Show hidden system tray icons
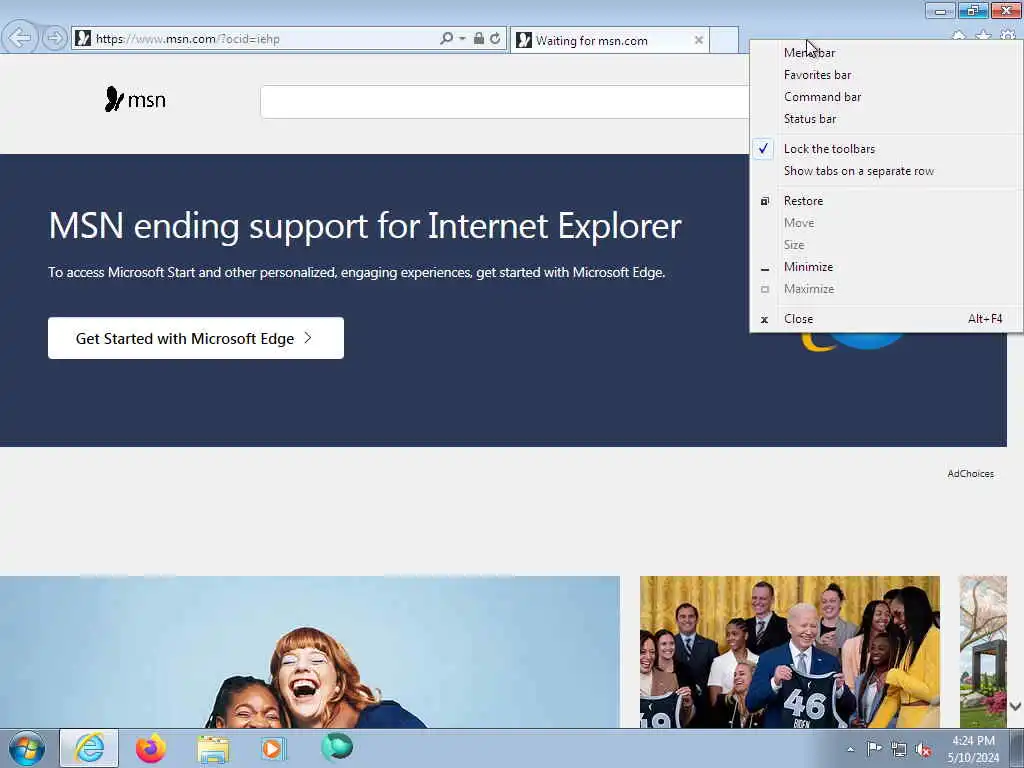The height and width of the screenshot is (768, 1024). pos(850,749)
